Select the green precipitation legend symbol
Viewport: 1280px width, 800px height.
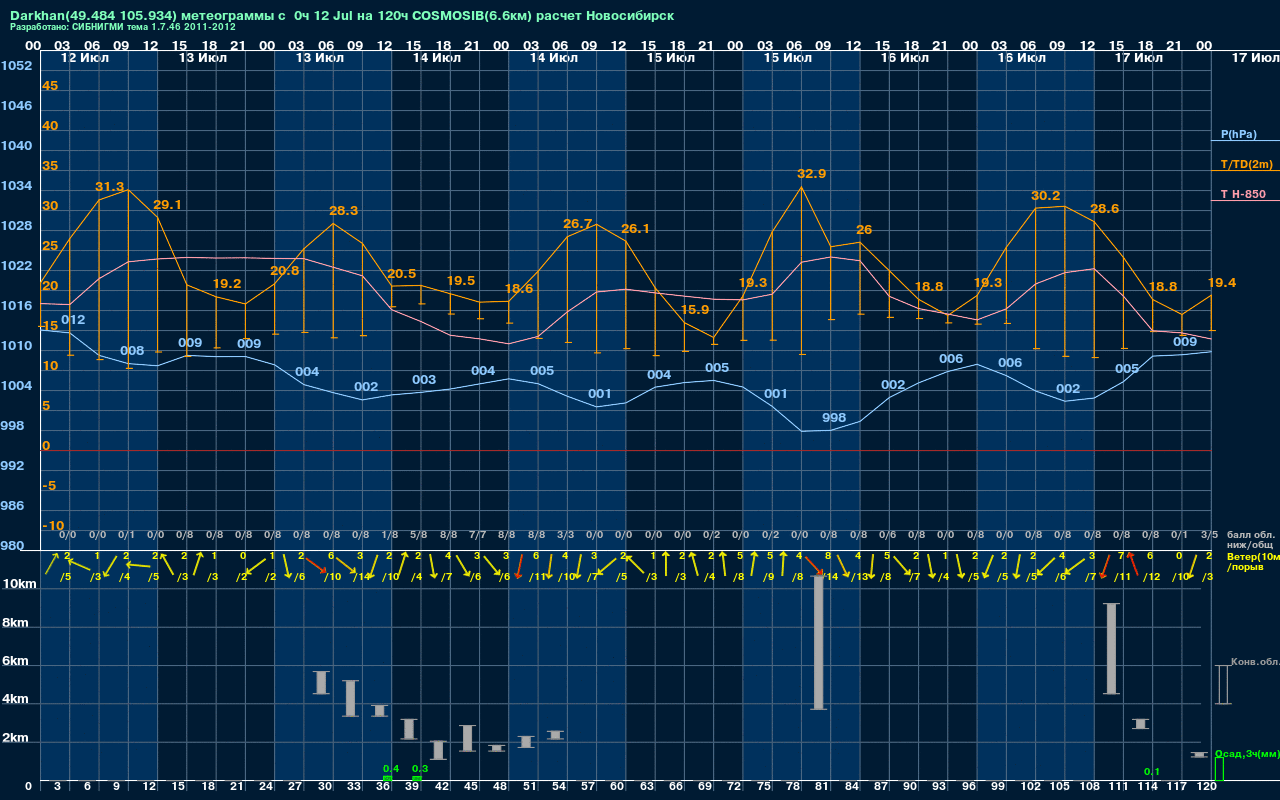(x=1218, y=769)
